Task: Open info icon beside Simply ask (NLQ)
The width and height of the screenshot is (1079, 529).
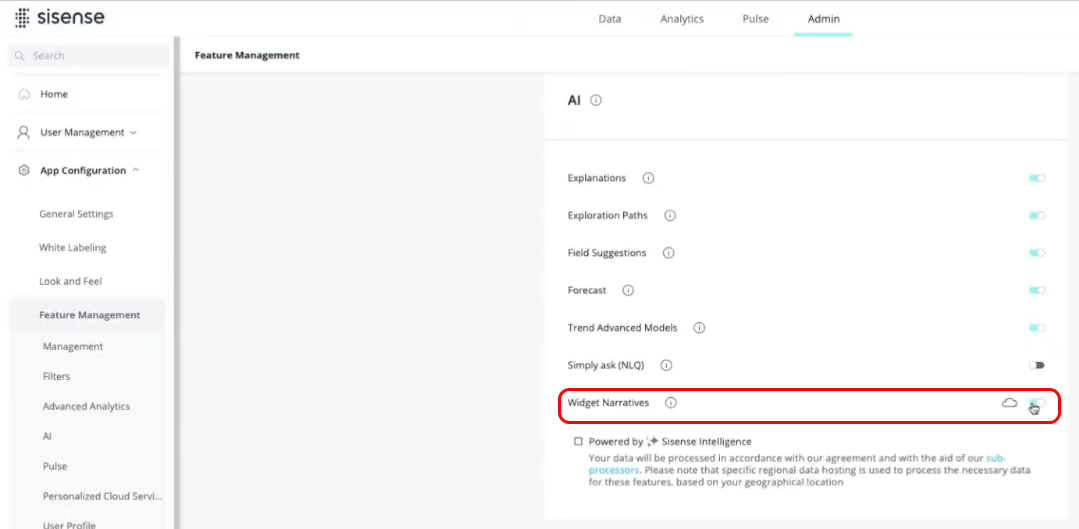Action: coord(666,365)
